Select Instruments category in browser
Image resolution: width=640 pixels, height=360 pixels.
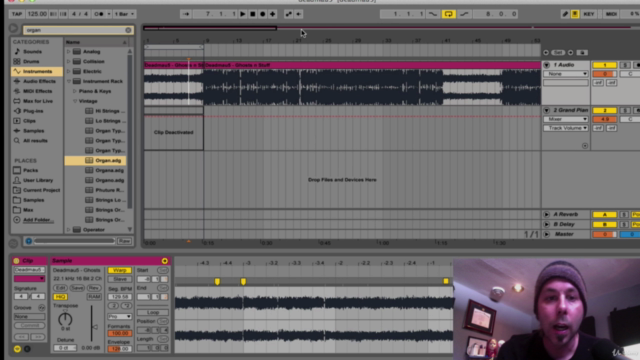click(37, 71)
